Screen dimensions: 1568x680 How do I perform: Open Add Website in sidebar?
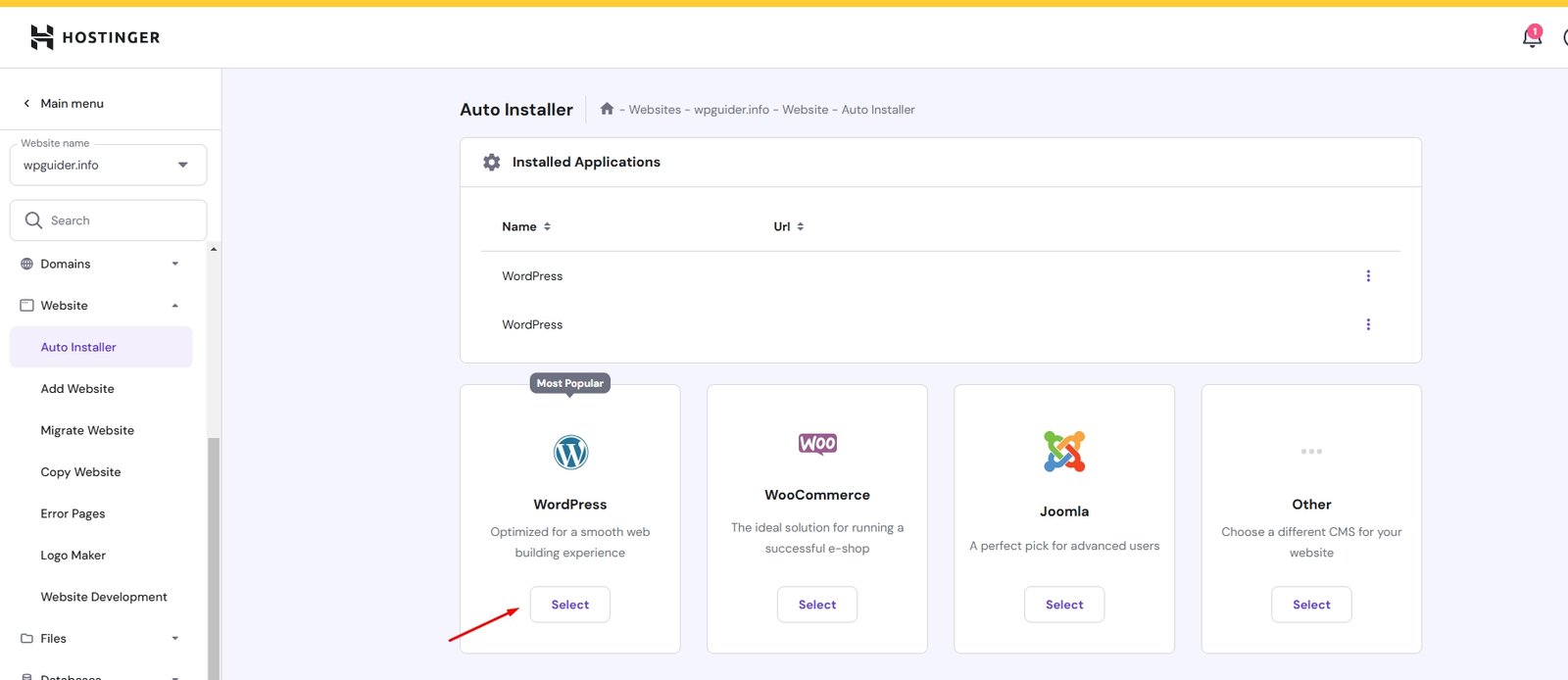(x=77, y=389)
